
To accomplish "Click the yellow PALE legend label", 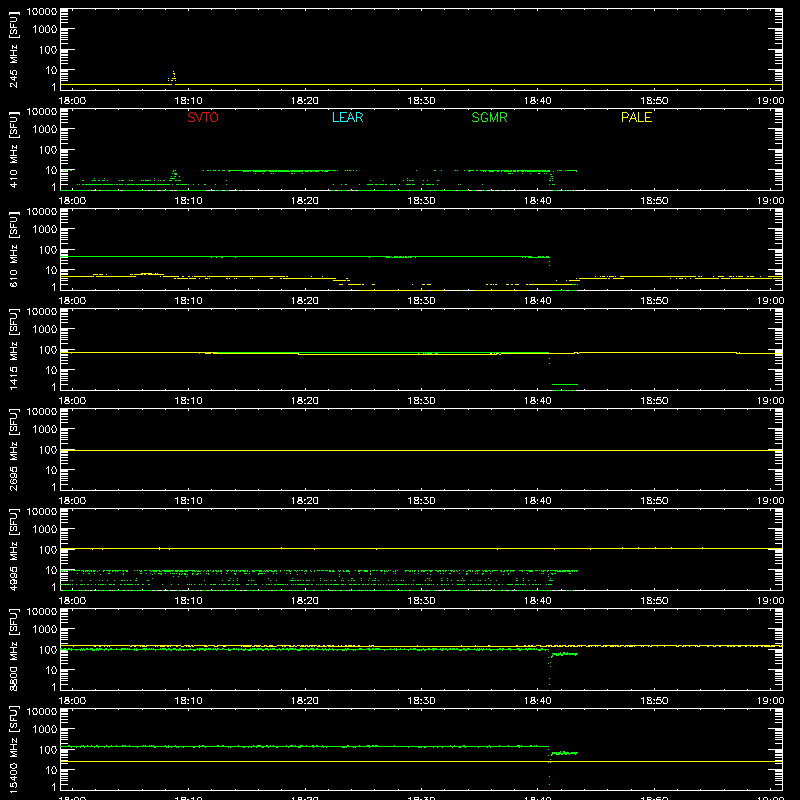I will pyautogui.click(x=636, y=117).
